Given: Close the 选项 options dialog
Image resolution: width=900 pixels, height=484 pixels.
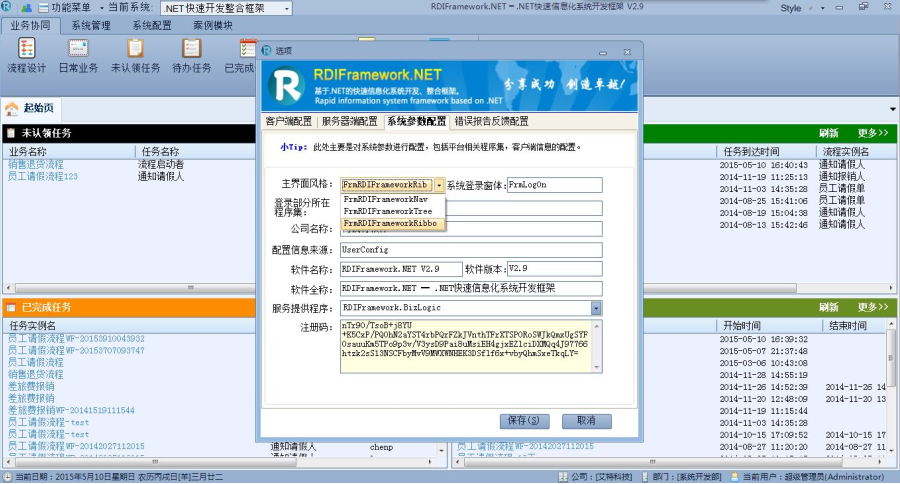Looking at the screenshot, I should pyautogui.click(x=627, y=52).
